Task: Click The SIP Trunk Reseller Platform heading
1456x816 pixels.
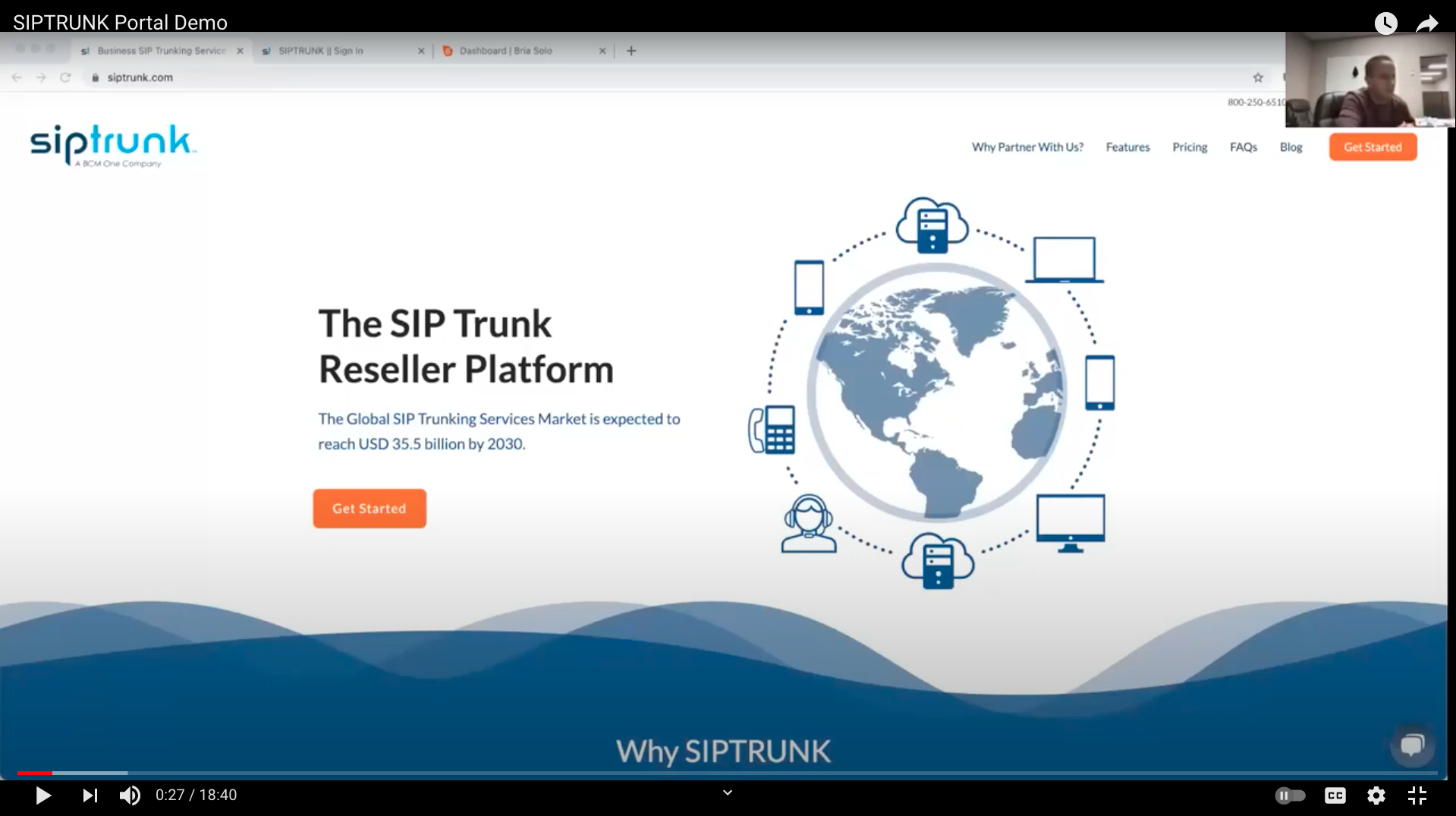Action: click(466, 346)
